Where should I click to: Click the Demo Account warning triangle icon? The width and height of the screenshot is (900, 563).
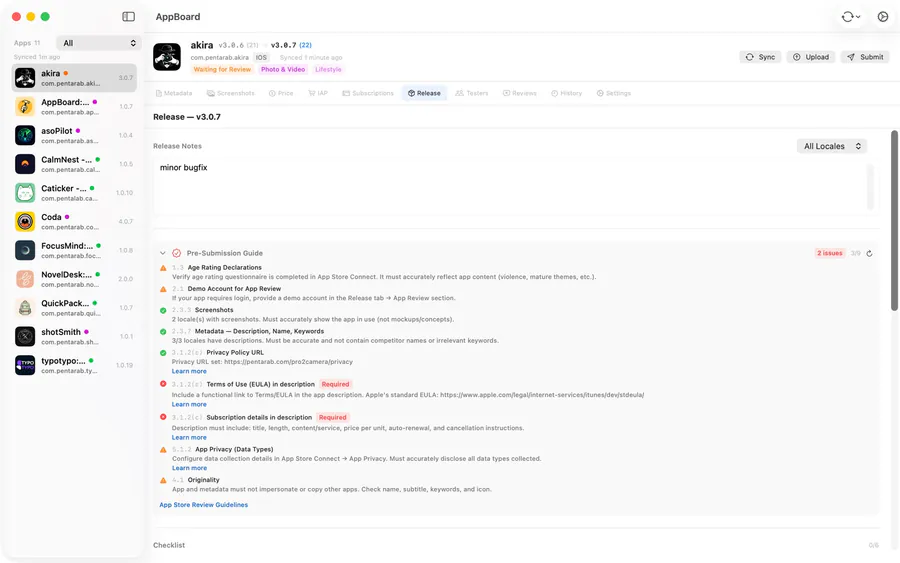163,289
